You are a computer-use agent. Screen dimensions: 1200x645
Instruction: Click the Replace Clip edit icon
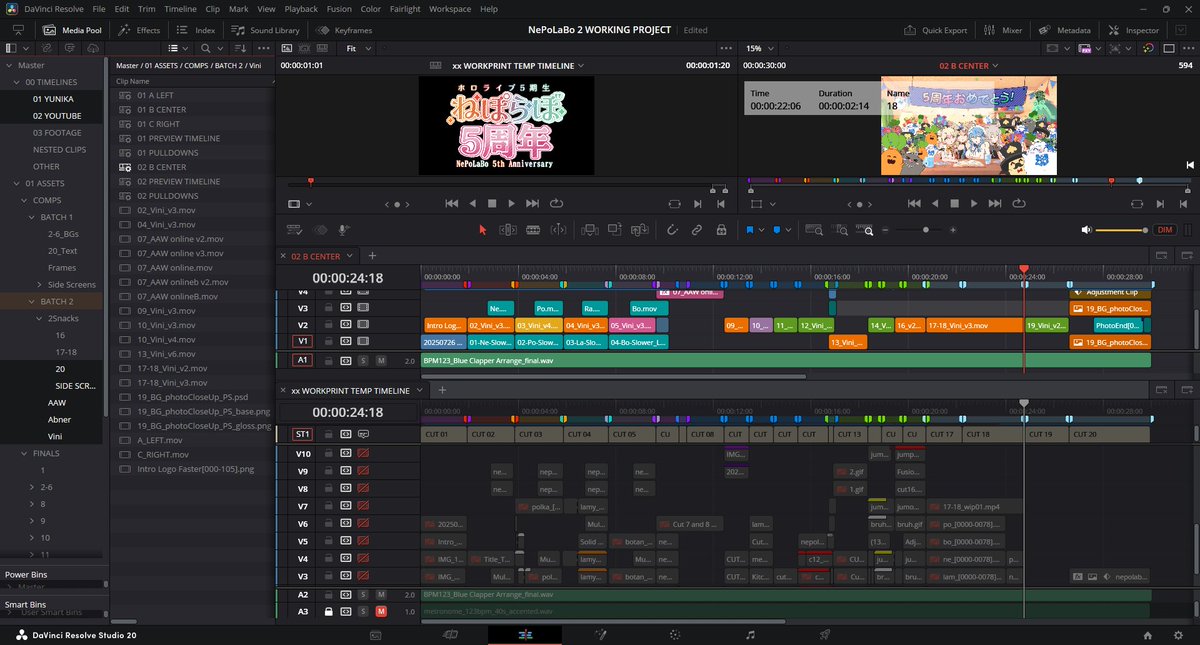click(639, 230)
